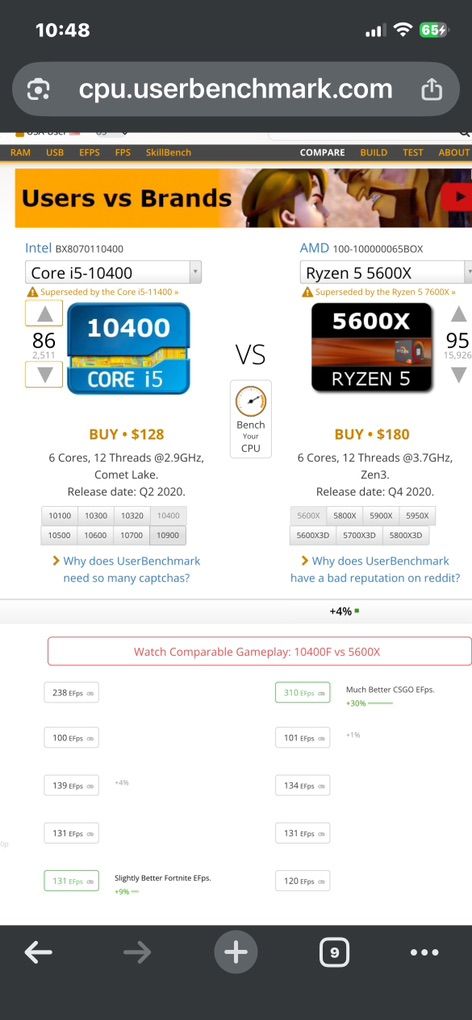Viewport: 472px width, 1020px height.
Task: Expand the Core i5-10400 dropdown
Action: (113, 272)
